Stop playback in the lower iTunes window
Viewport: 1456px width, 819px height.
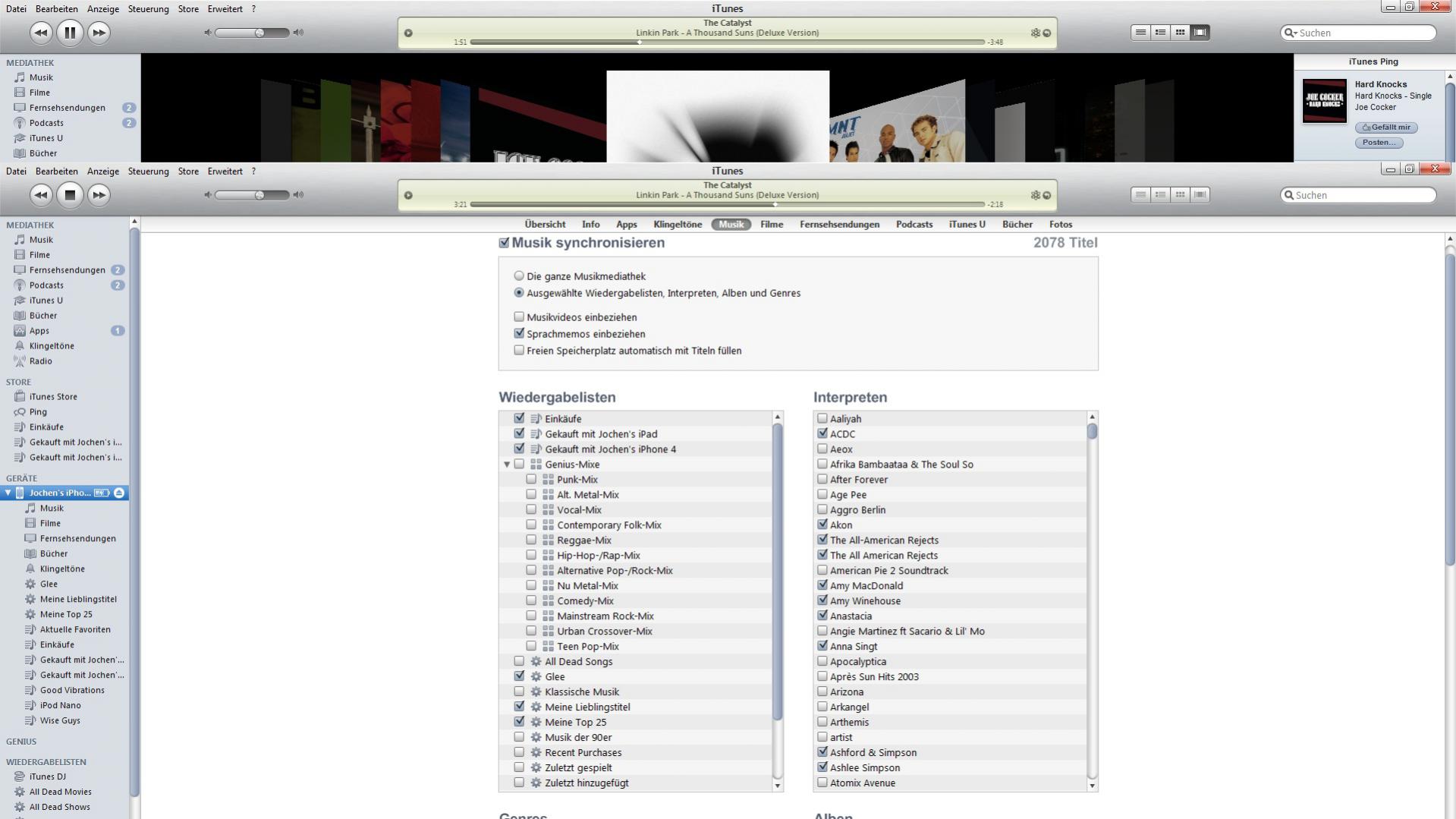(70, 195)
